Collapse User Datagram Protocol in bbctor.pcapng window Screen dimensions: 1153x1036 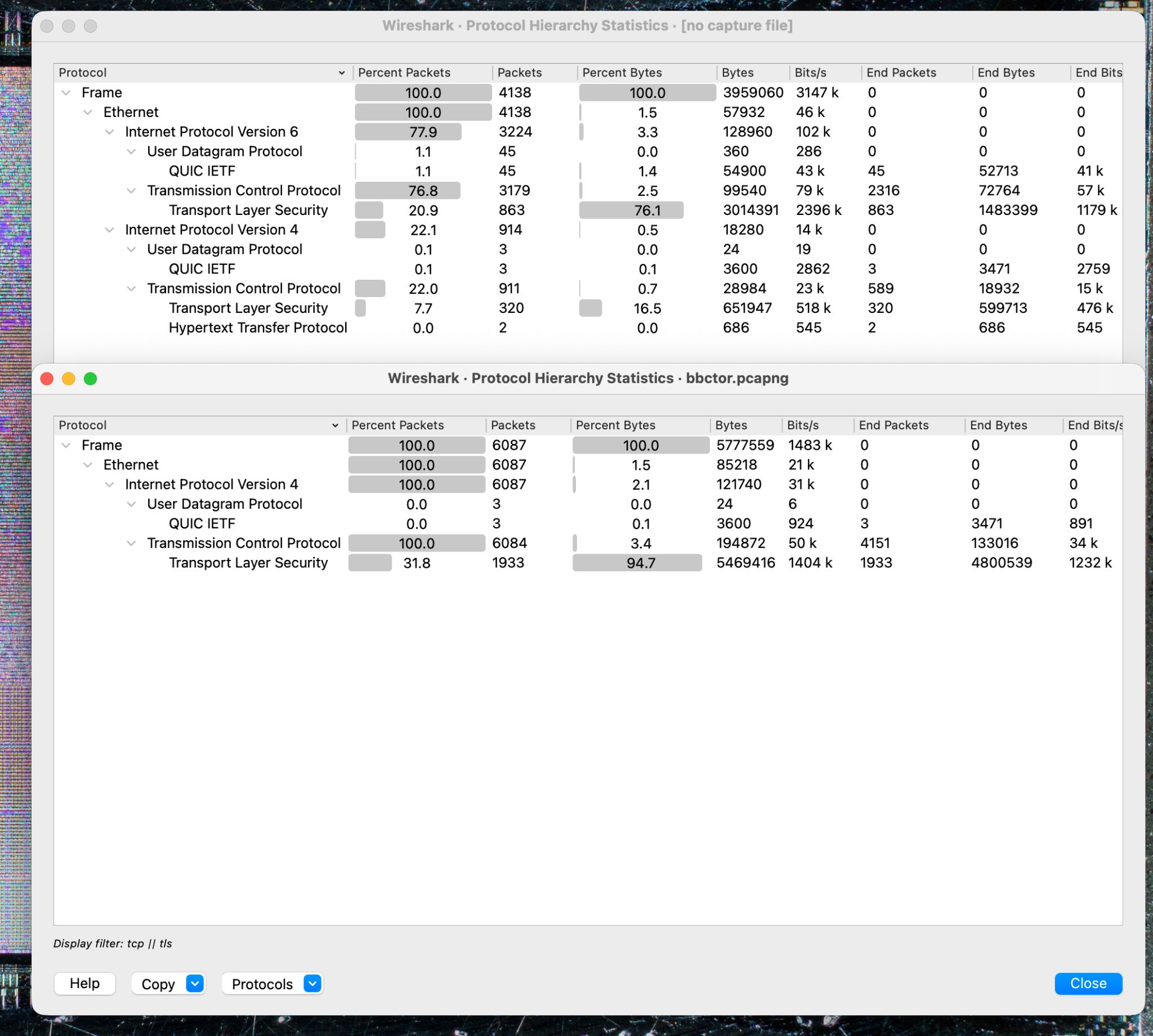click(x=131, y=504)
